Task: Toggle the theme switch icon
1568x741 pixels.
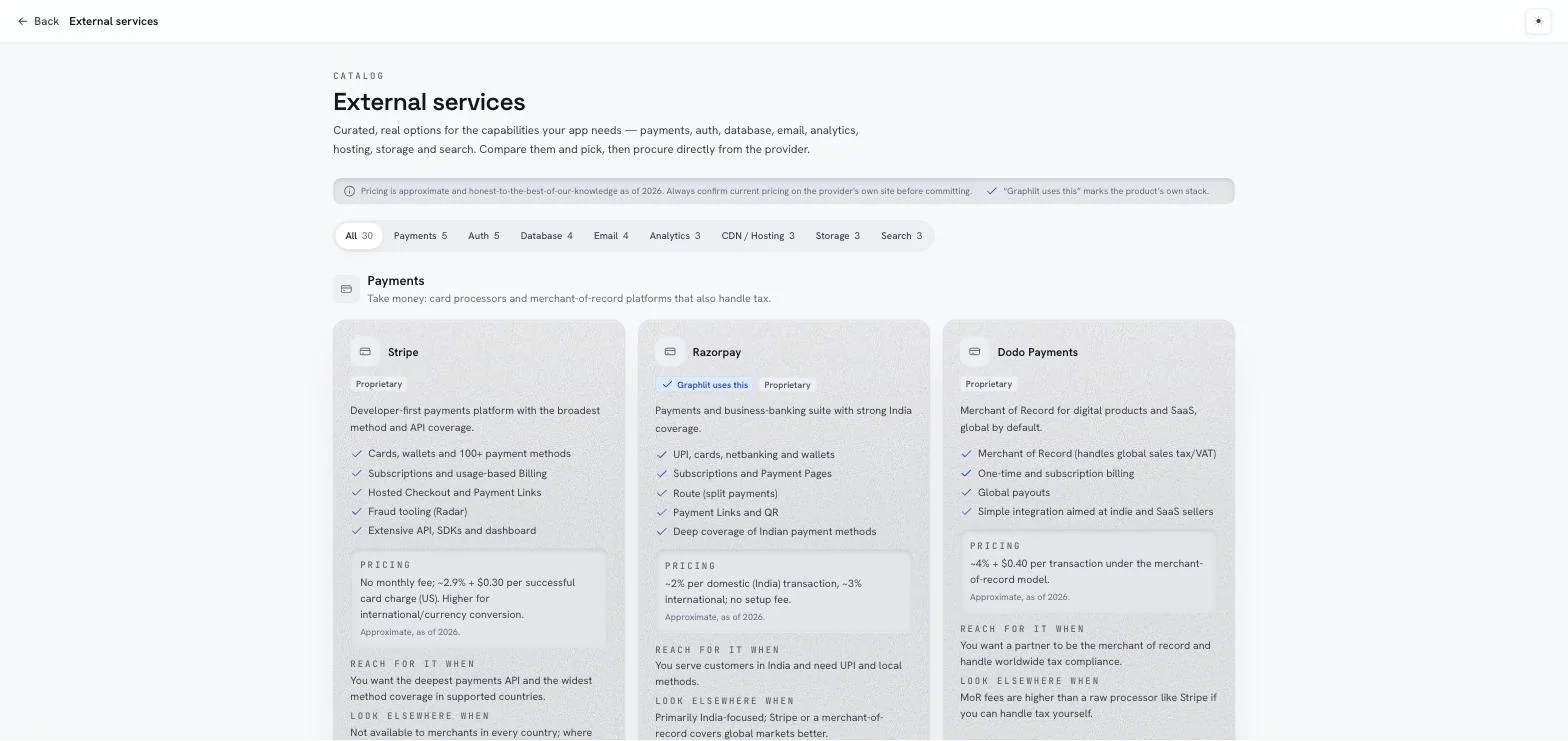Action: 1538,21
